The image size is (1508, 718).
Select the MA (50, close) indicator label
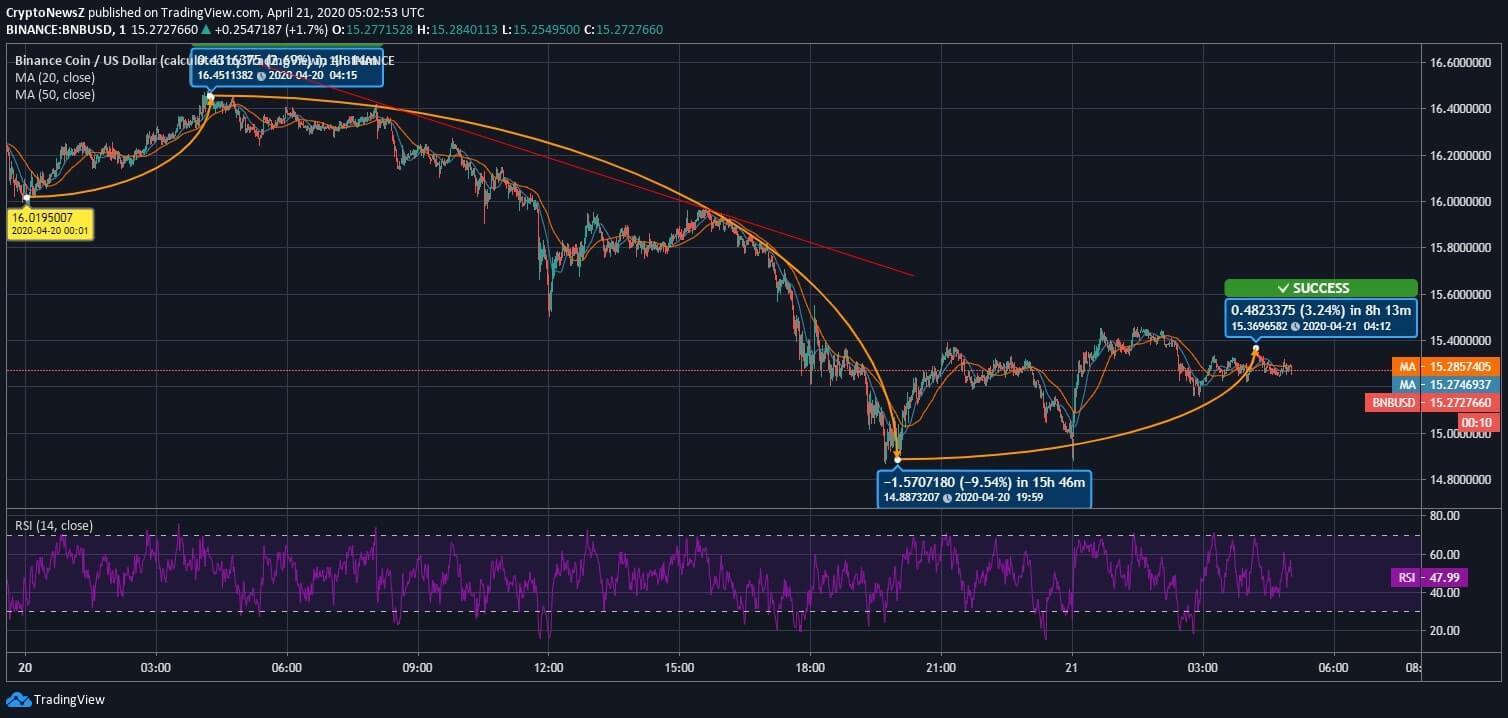coord(56,95)
